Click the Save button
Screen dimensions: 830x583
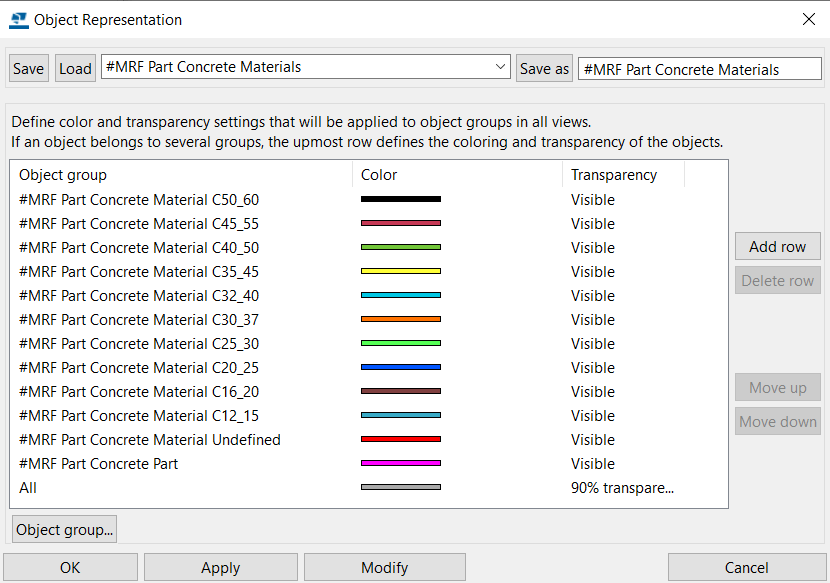[29, 68]
